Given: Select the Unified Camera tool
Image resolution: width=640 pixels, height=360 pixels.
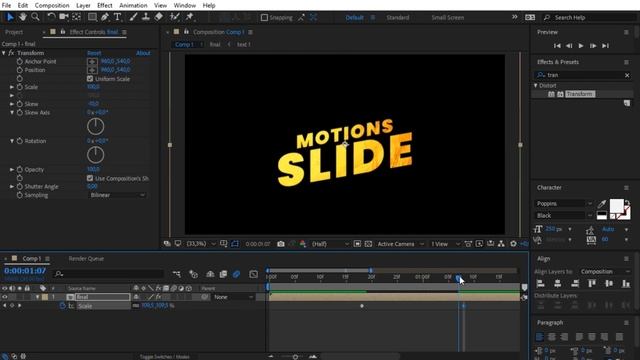Looking at the screenshot, I should (x=64, y=17).
